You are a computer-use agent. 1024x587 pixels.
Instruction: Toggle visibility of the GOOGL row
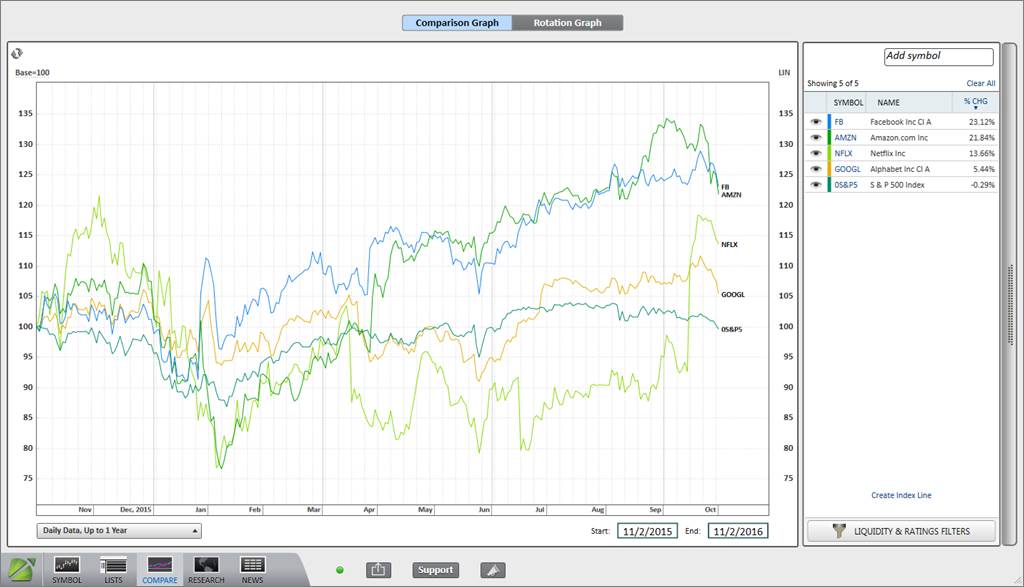[816, 169]
